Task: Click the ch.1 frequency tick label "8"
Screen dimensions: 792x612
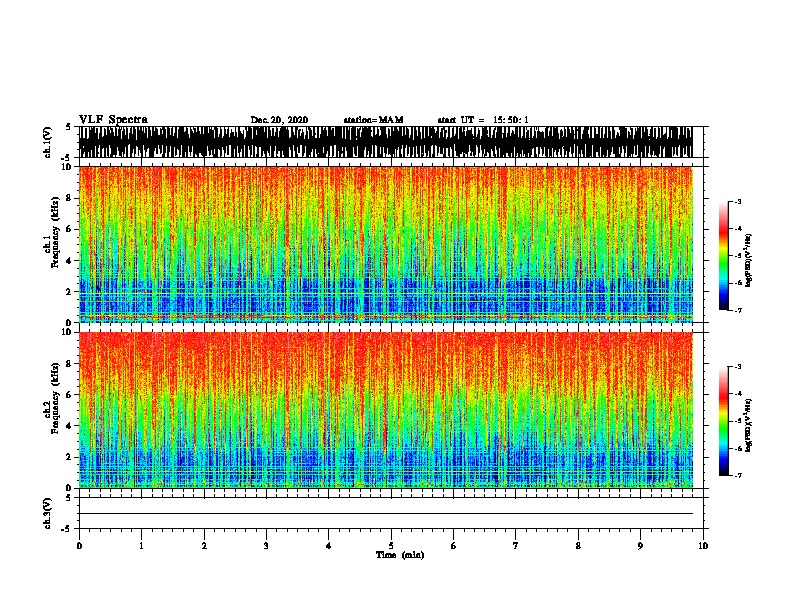Action: click(x=70, y=198)
